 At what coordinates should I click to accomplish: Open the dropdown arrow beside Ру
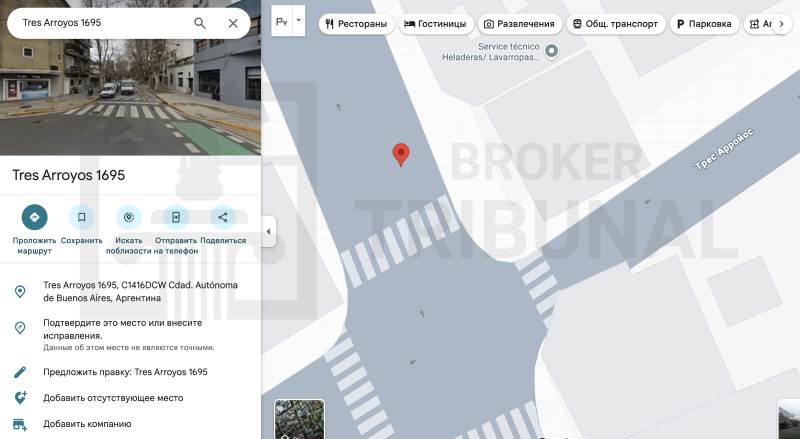point(298,21)
